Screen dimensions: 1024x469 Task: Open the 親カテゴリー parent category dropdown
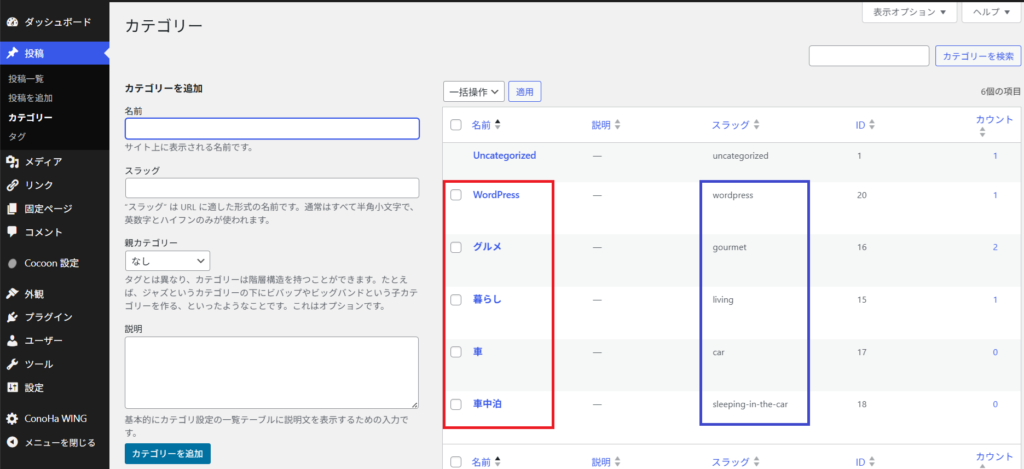(167, 261)
